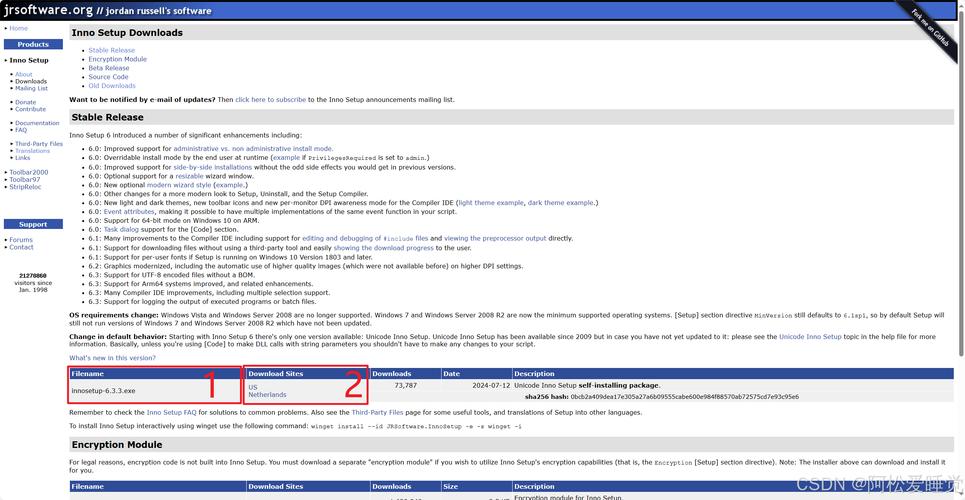Click 'click here to subscribe' link
The height and width of the screenshot is (500, 965).
point(270,100)
